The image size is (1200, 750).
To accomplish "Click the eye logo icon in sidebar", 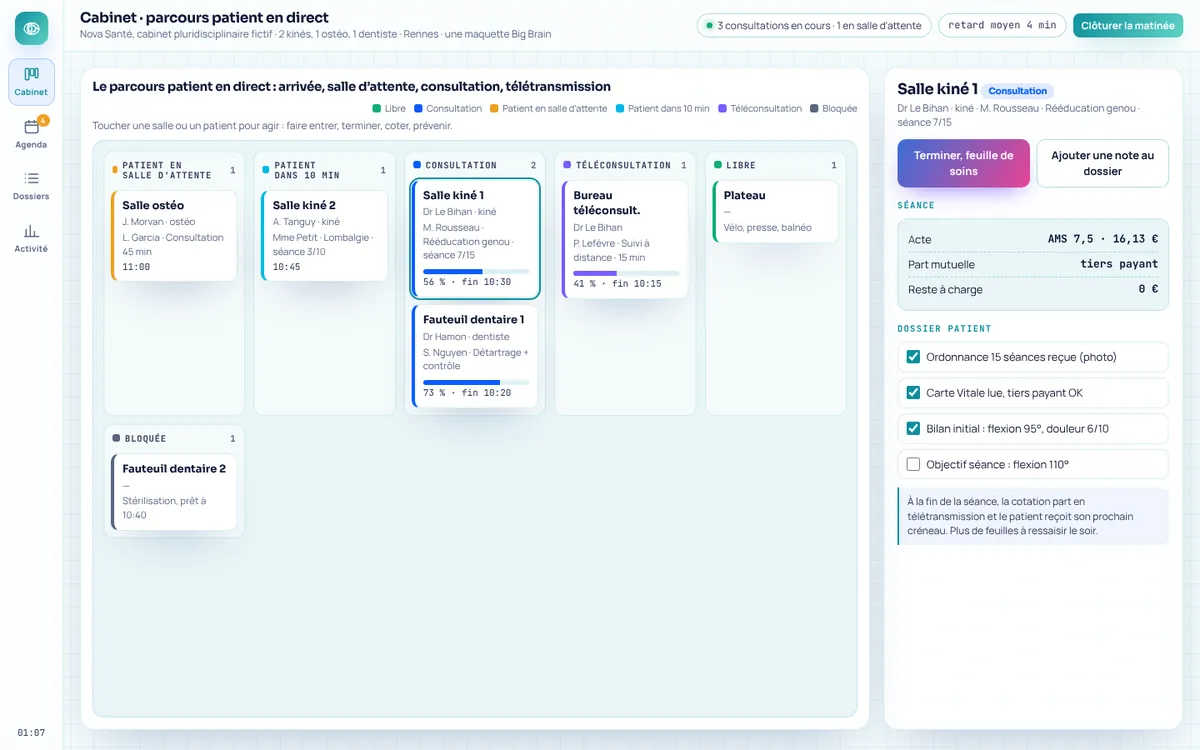I will pos(31,28).
